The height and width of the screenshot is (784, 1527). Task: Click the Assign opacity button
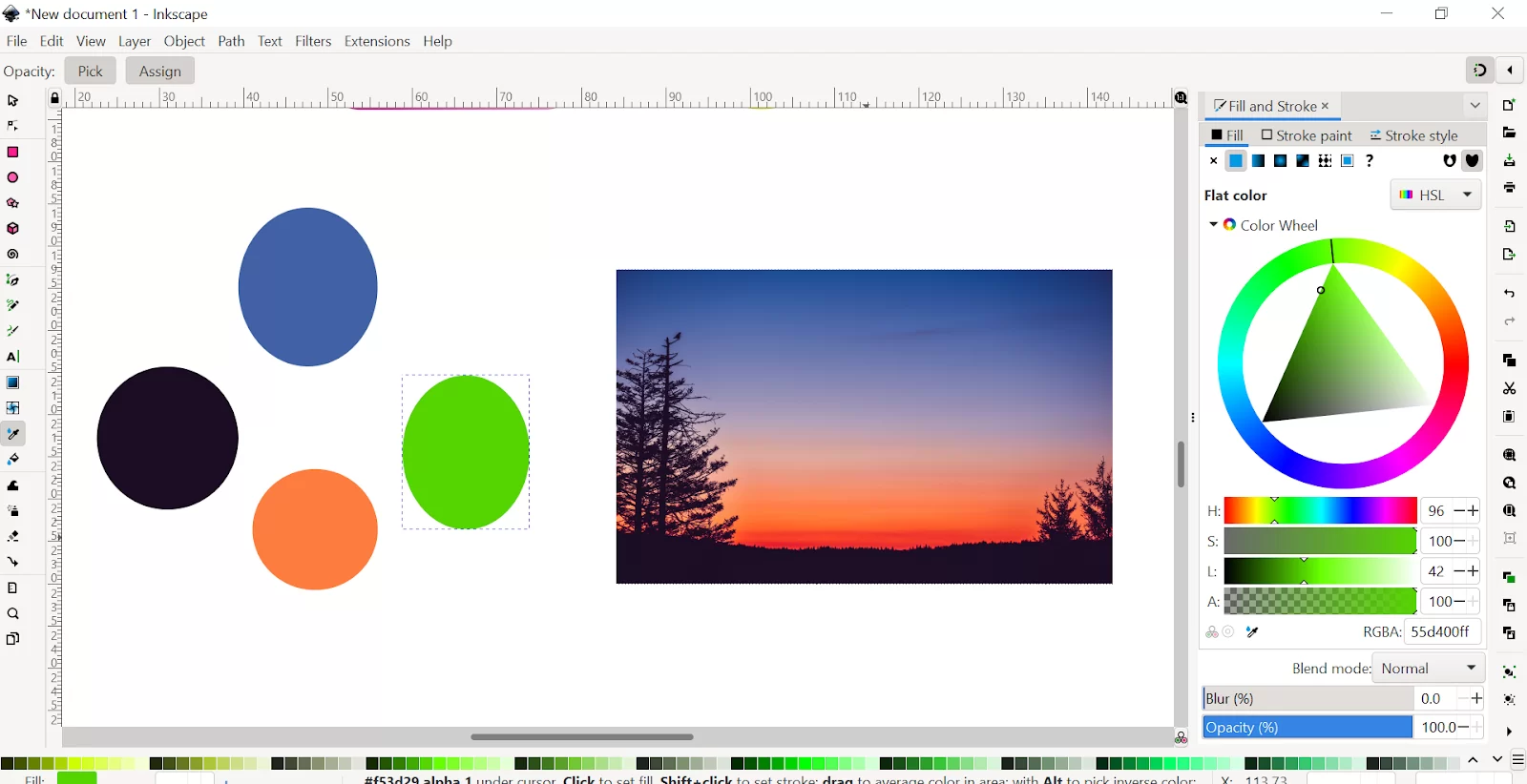tap(159, 71)
